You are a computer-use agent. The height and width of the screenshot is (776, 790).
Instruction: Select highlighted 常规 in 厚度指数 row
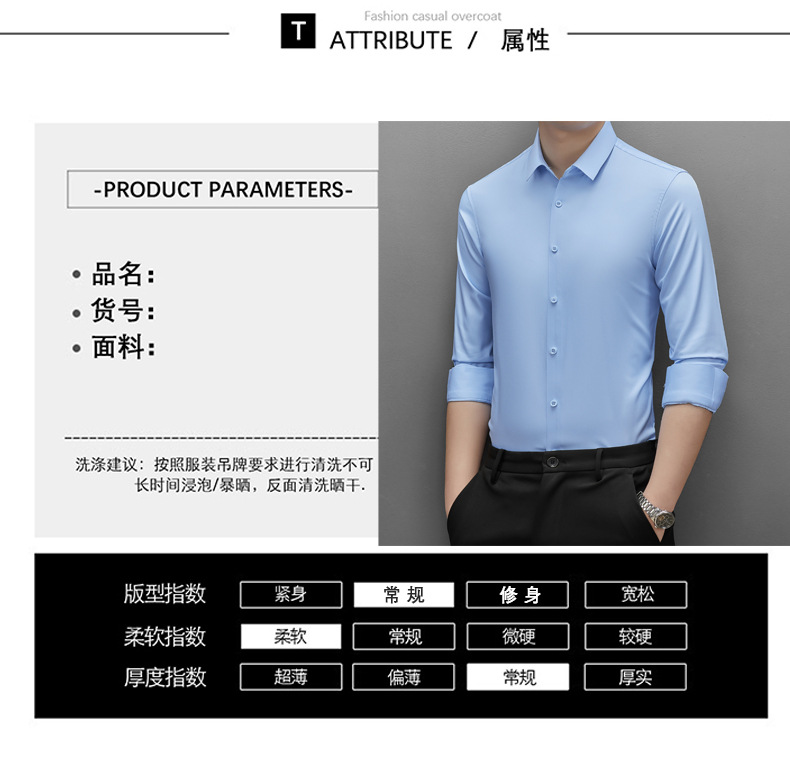tap(517, 677)
